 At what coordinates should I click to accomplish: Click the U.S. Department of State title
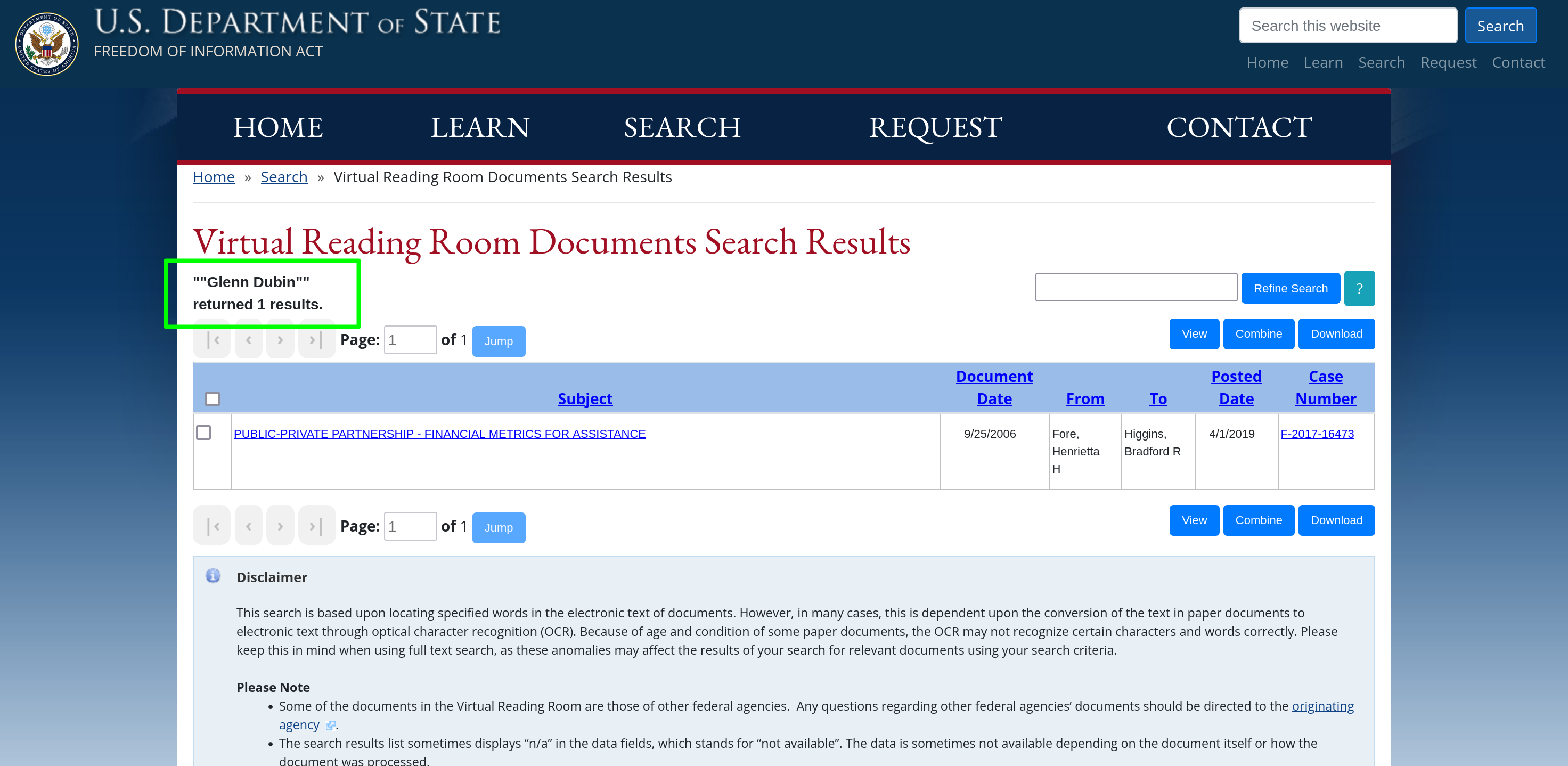[x=298, y=22]
